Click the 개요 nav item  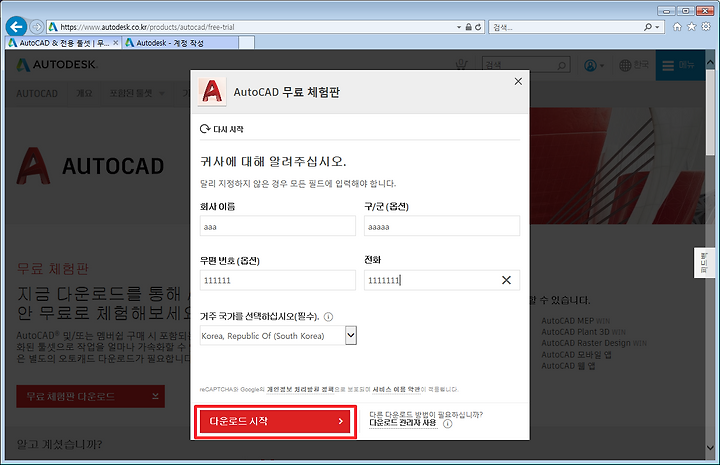84,93
